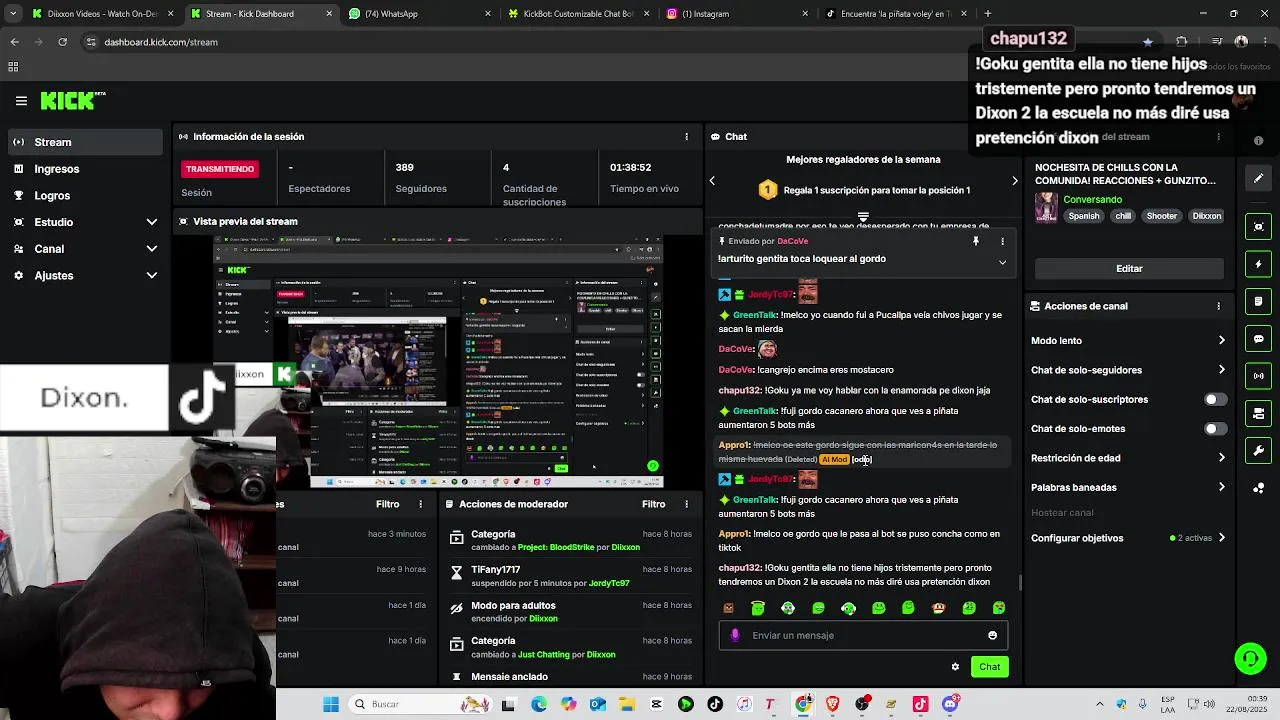
Task: Open the pinned message three-dot options
Action: click(1002, 241)
